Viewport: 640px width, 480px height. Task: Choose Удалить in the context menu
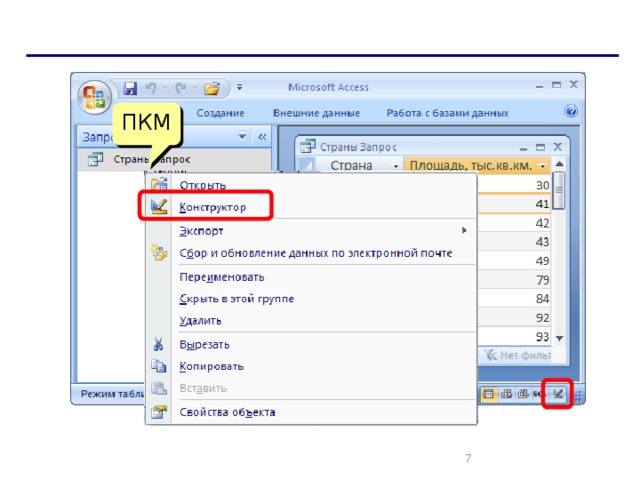pos(200,321)
